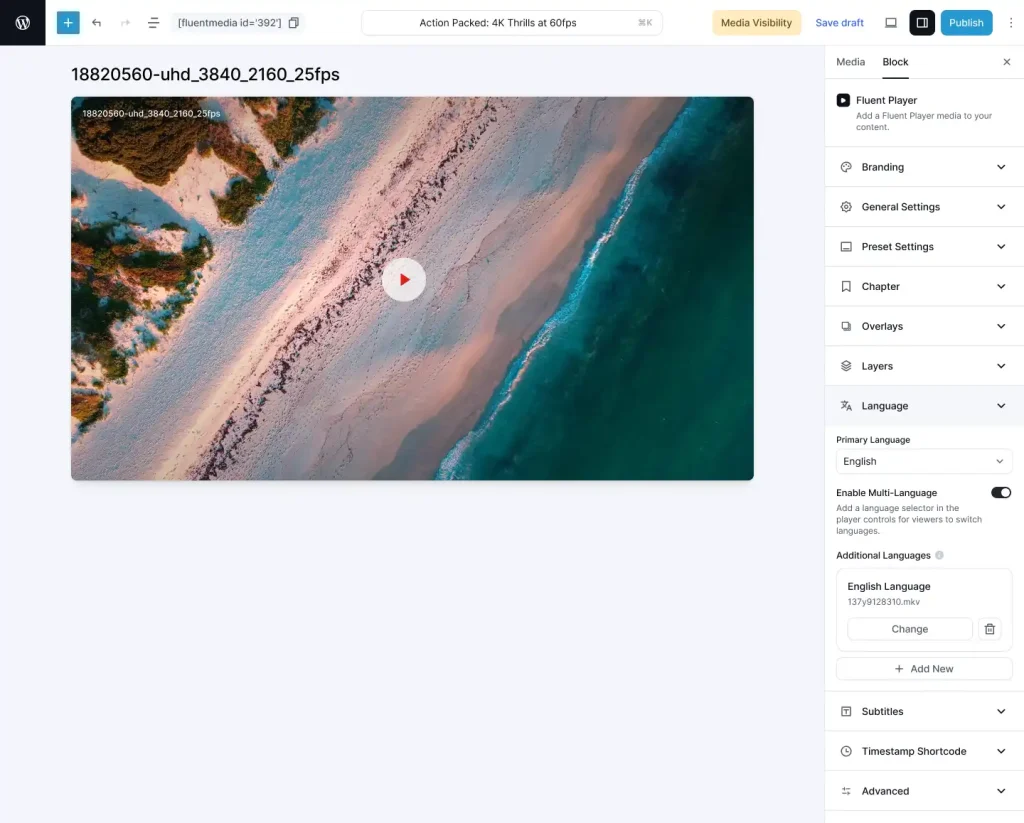Disable the Enable Multi-Language switch

[1000, 493]
